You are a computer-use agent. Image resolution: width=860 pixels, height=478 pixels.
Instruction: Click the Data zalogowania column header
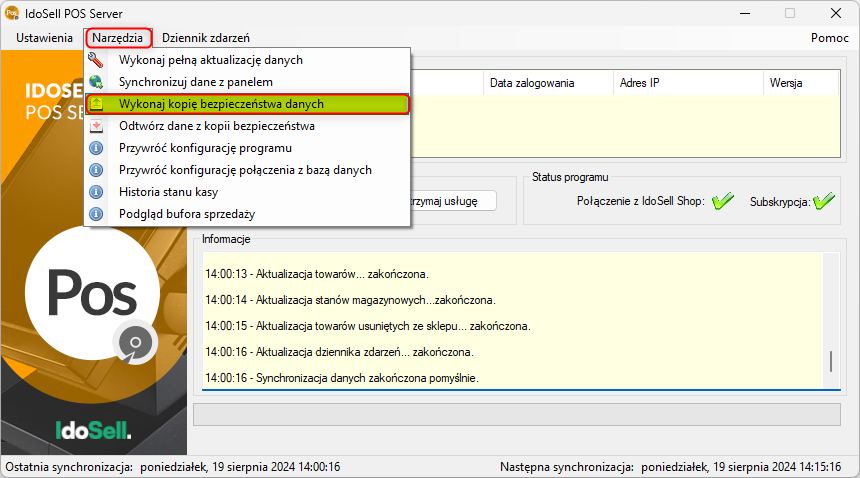click(548, 83)
